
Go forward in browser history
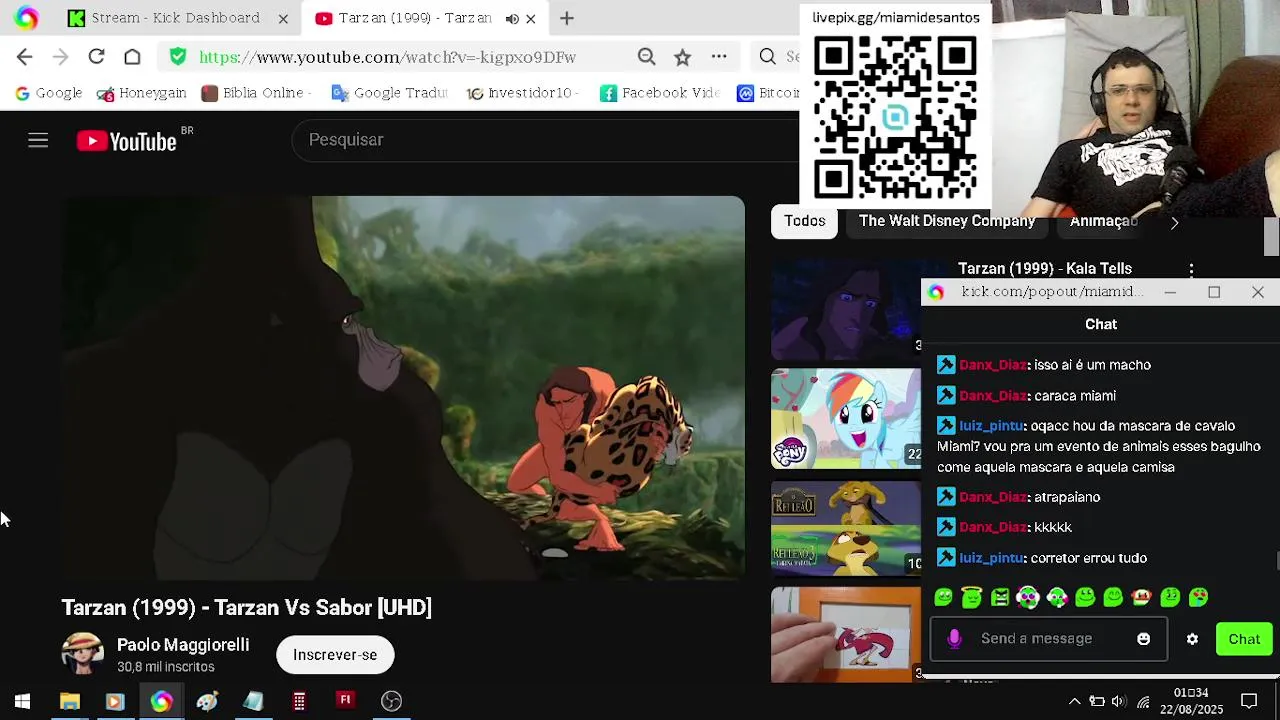(60, 57)
